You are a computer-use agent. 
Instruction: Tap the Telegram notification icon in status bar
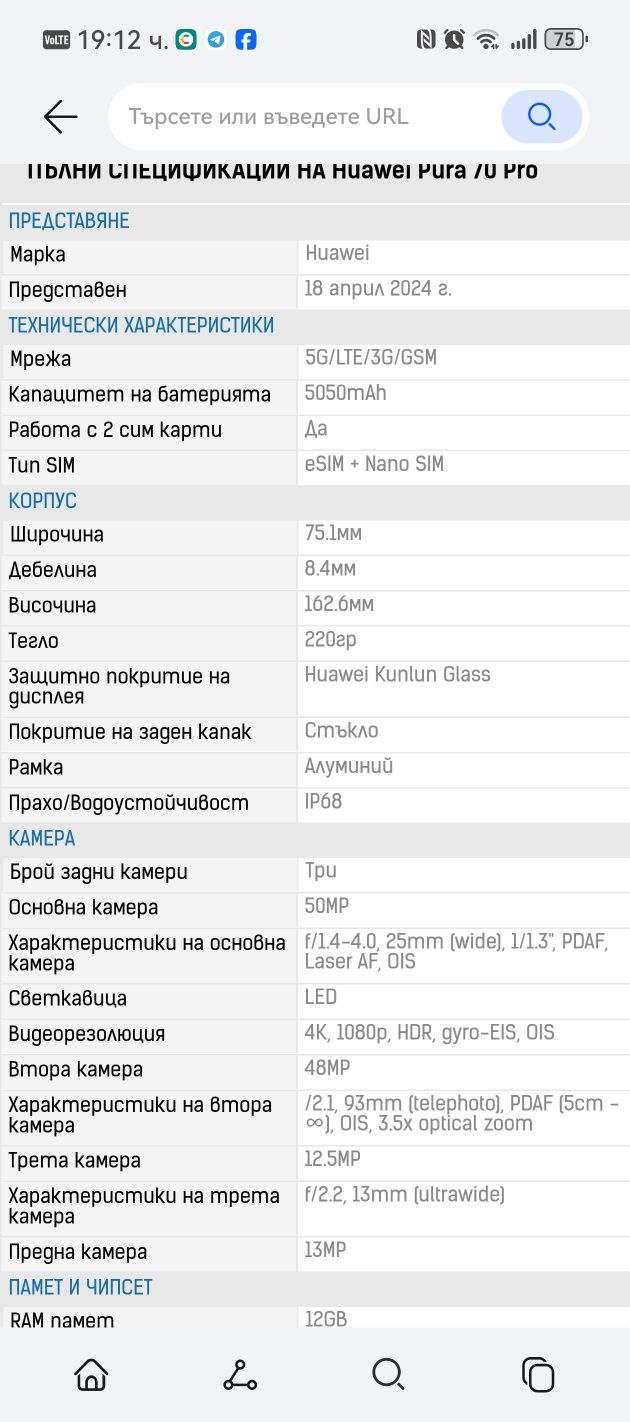pos(216,40)
